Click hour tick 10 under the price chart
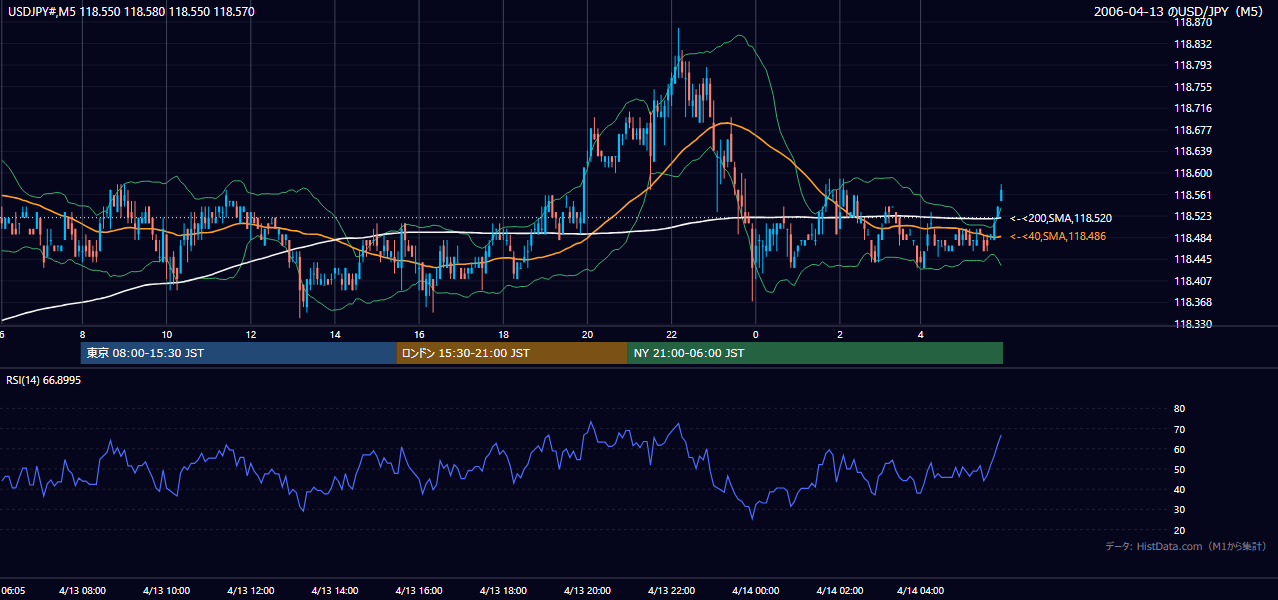Viewport: 1278px width, 600px height. pos(166,334)
